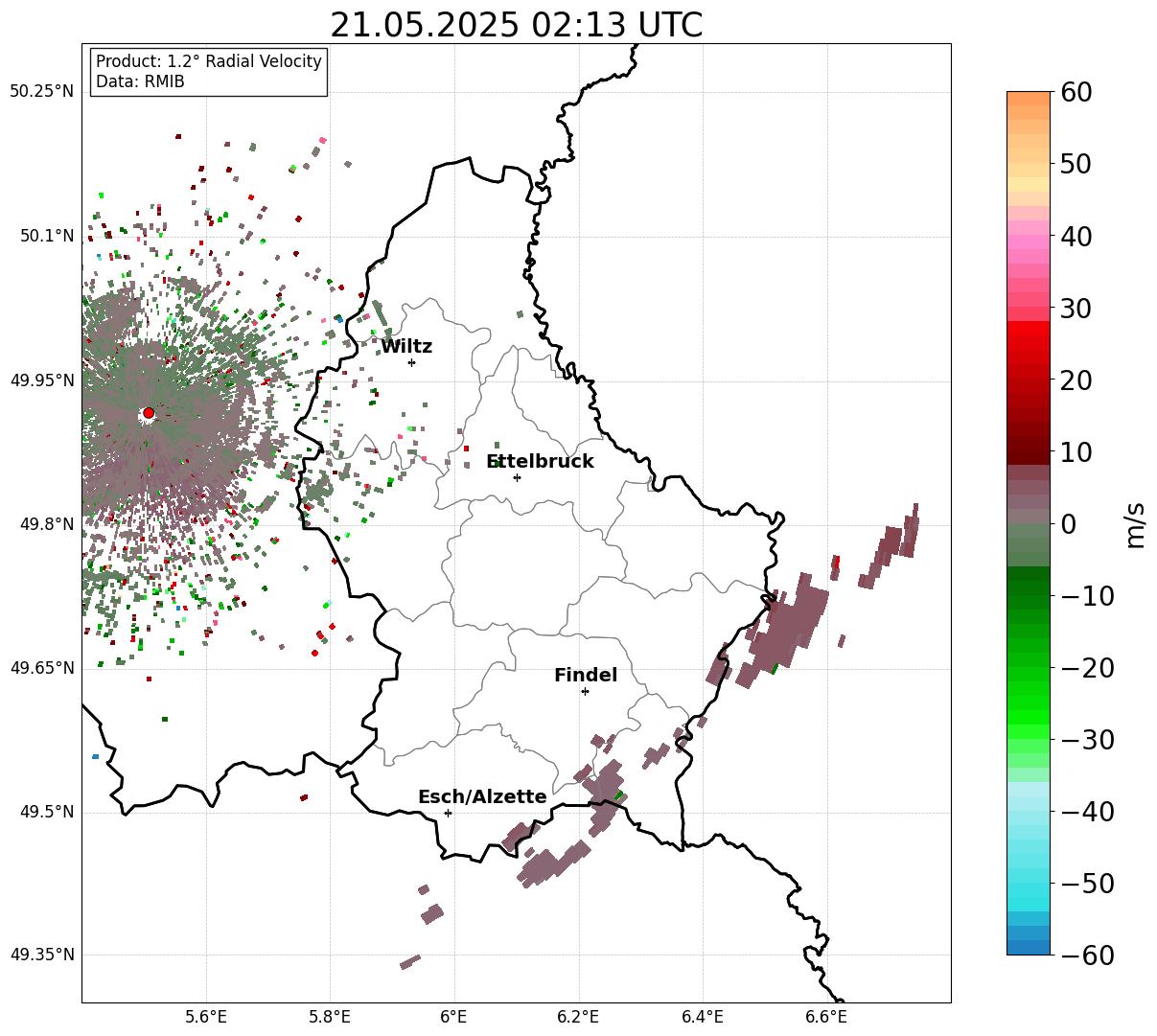The width and height of the screenshot is (1157, 1036).
Task: Click the colorbar at the 60 m/s orange band
Action: [1029, 99]
